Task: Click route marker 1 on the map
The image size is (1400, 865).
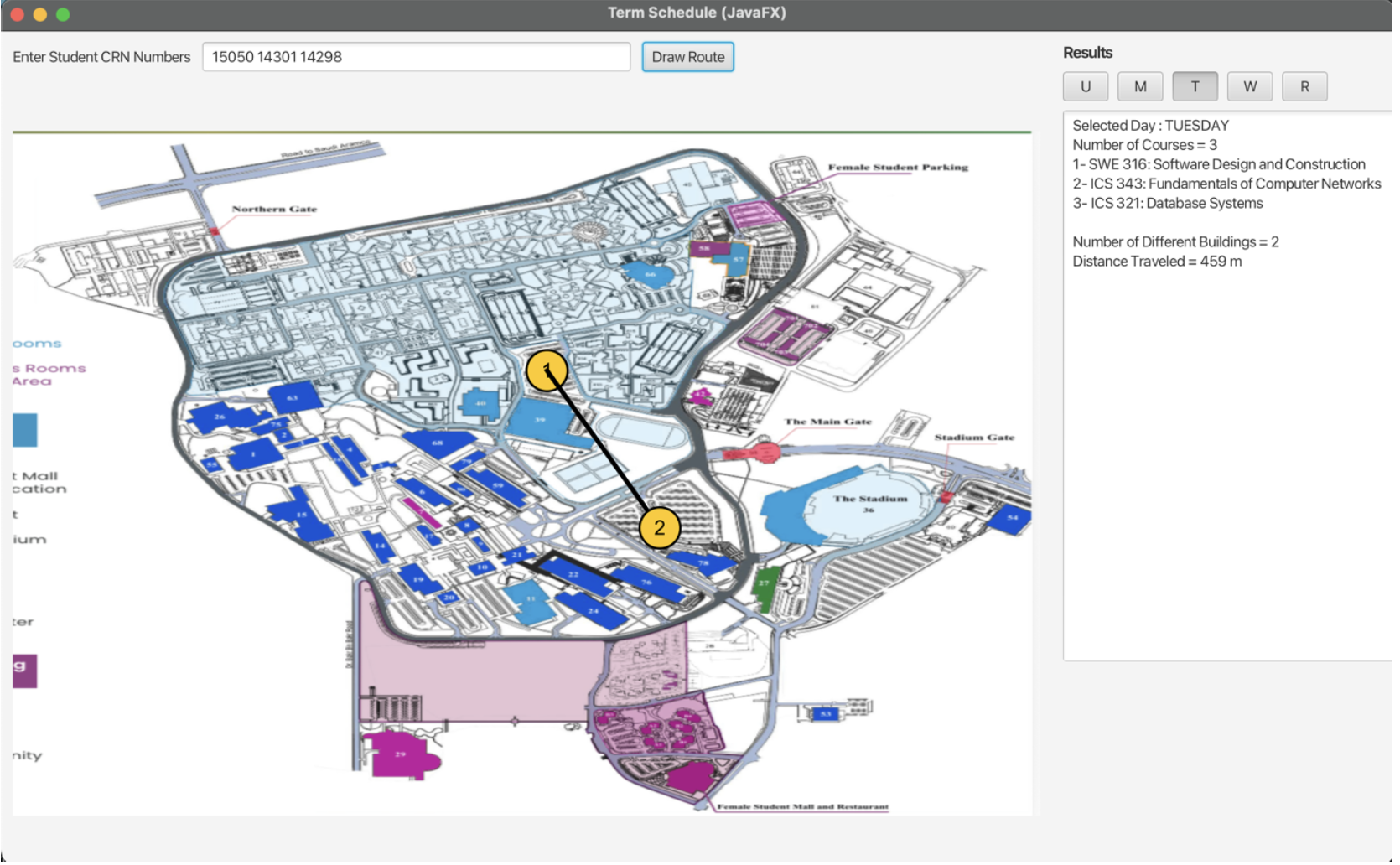Action: point(546,370)
